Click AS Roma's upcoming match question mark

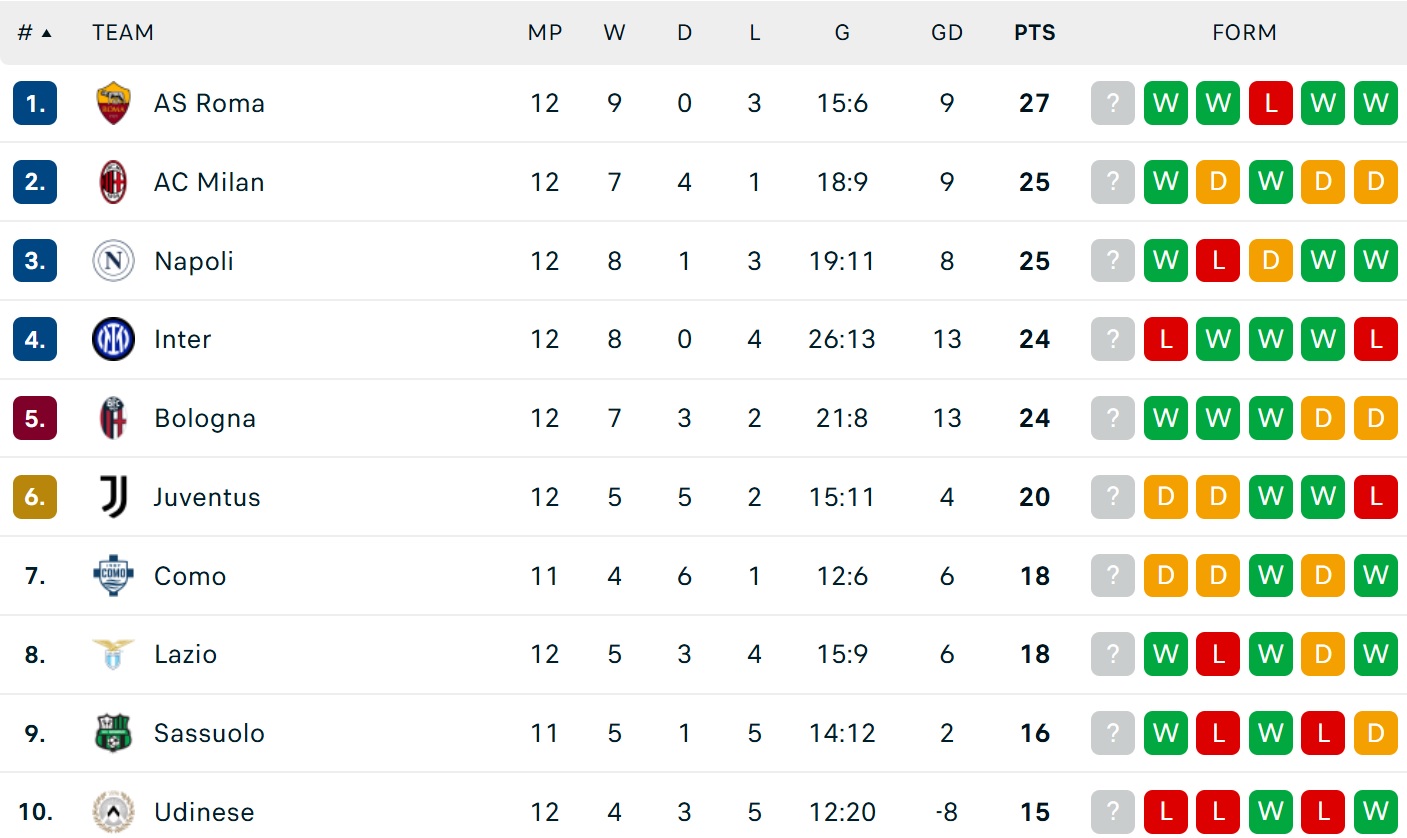pyautogui.click(x=1113, y=103)
